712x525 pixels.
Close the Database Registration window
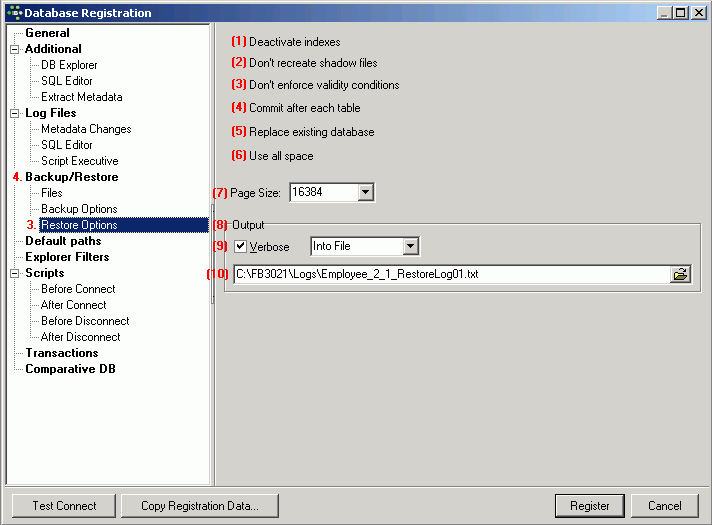coord(698,13)
